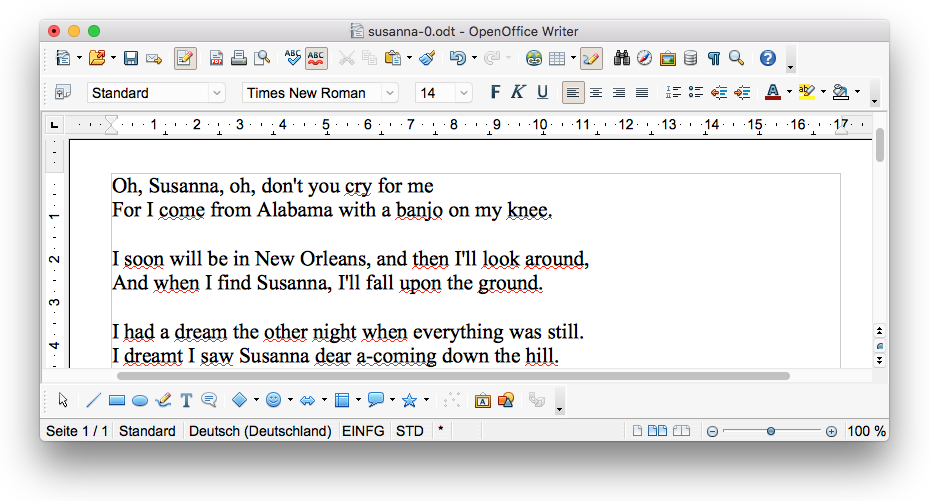929x501 pixels.
Task: Open font color dropdown arrow
Action: 789,93
